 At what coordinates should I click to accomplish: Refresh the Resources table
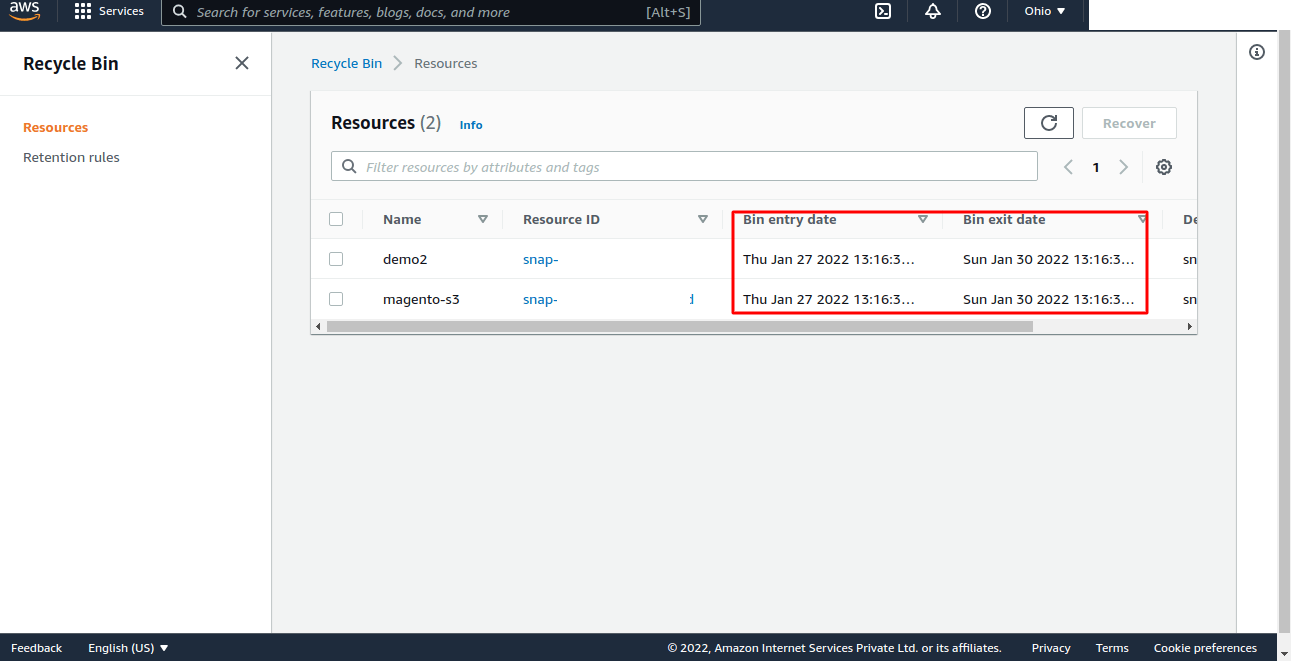[1048, 122]
